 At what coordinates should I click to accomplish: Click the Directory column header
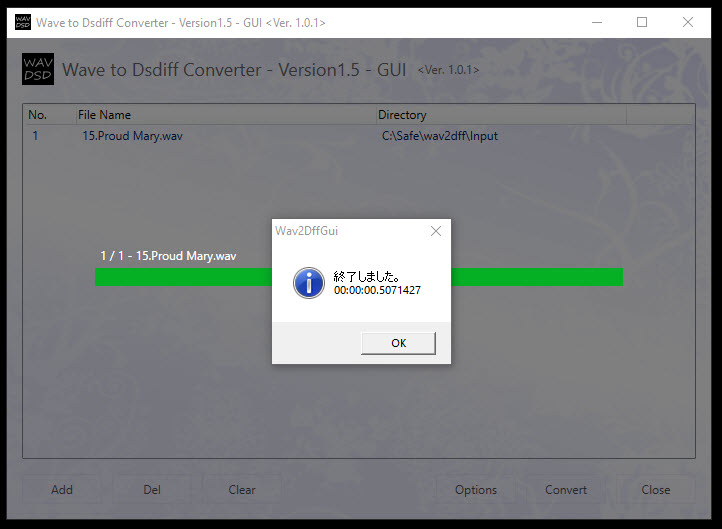(x=501, y=115)
